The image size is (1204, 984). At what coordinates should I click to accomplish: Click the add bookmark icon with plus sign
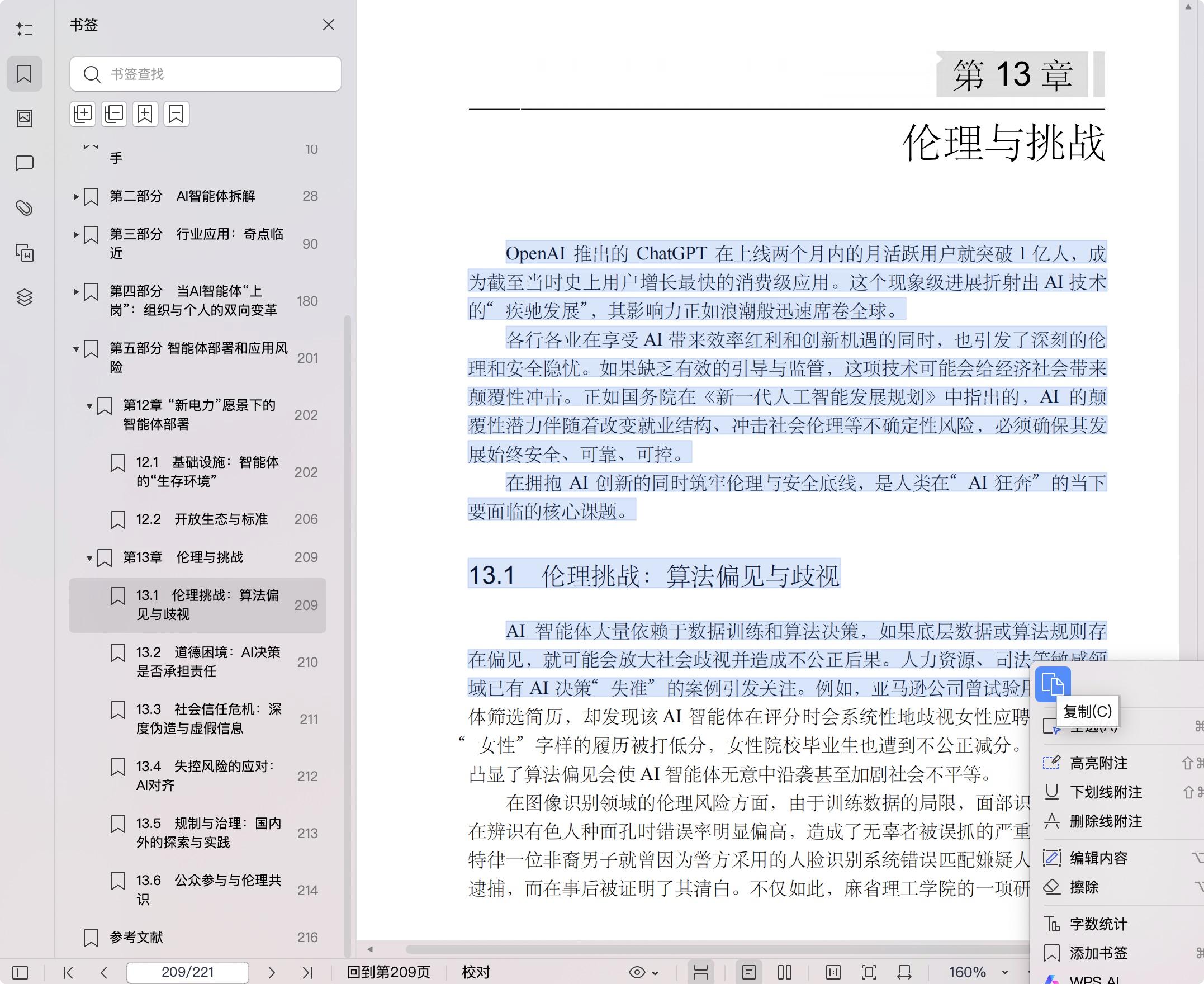[145, 115]
